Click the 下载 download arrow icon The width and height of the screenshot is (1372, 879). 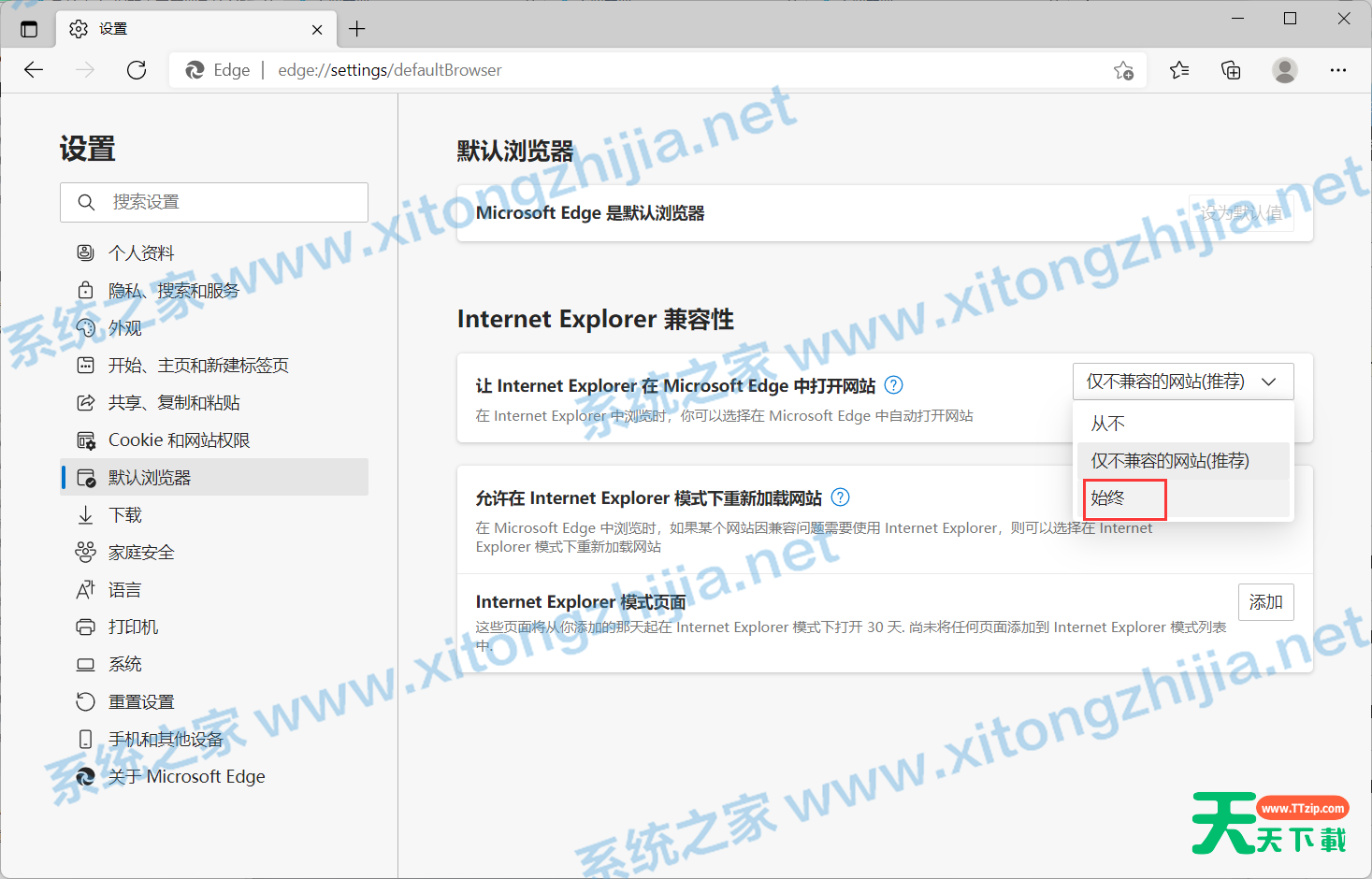tap(85, 514)
